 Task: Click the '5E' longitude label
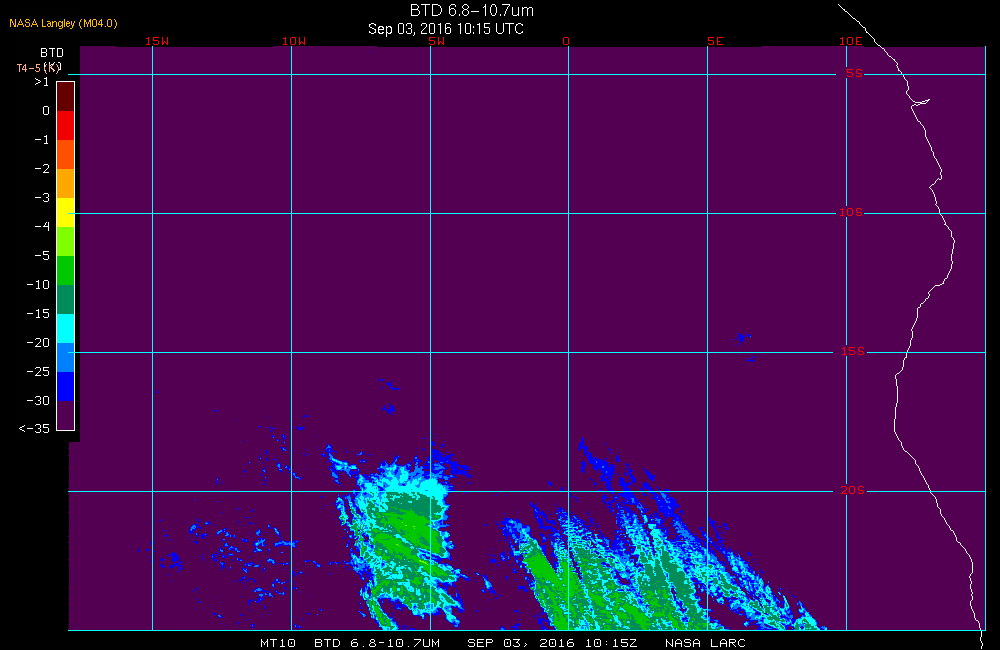[715, 41]
